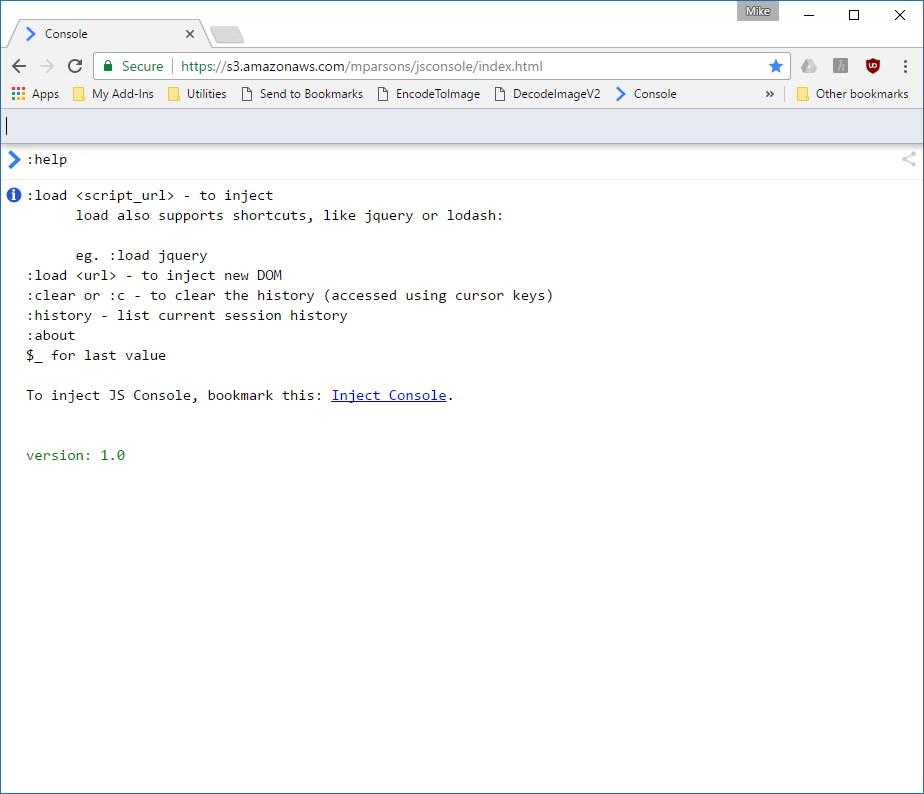This screenshot has width=924, height=794.
Task: Click the gray 'h' extension icon
Action: [841, 66]
